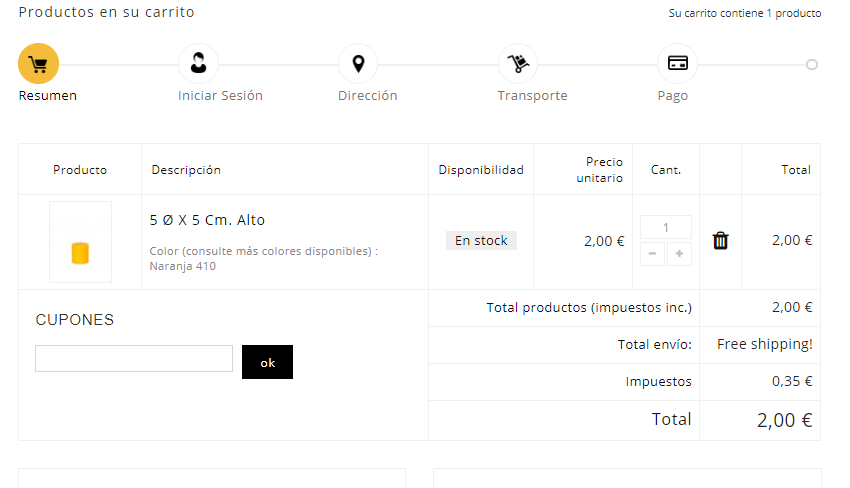Click the quantity input field

click(x=665, y=227)
